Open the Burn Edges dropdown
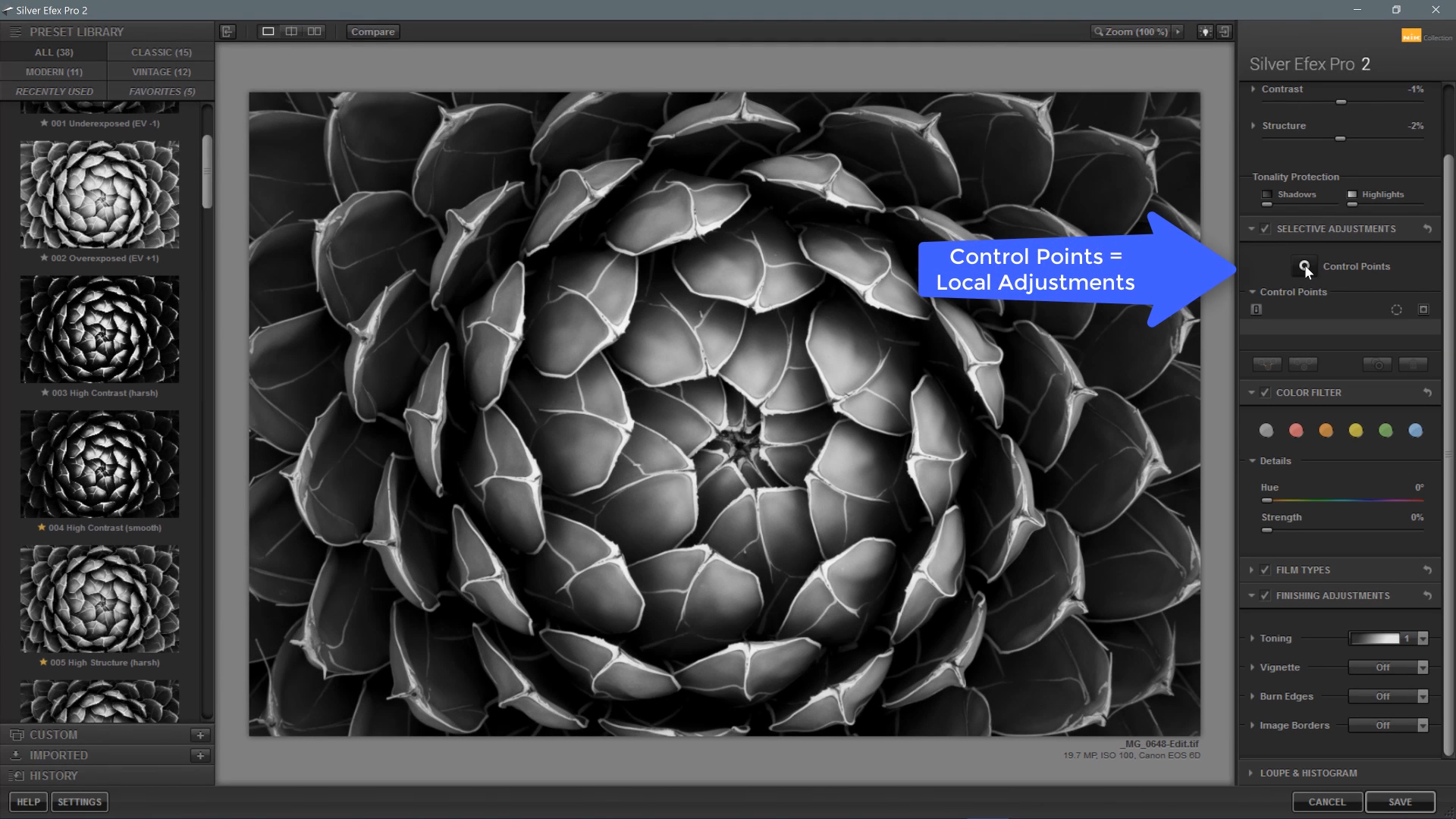1456x819 pixels. coord(1389,696)
